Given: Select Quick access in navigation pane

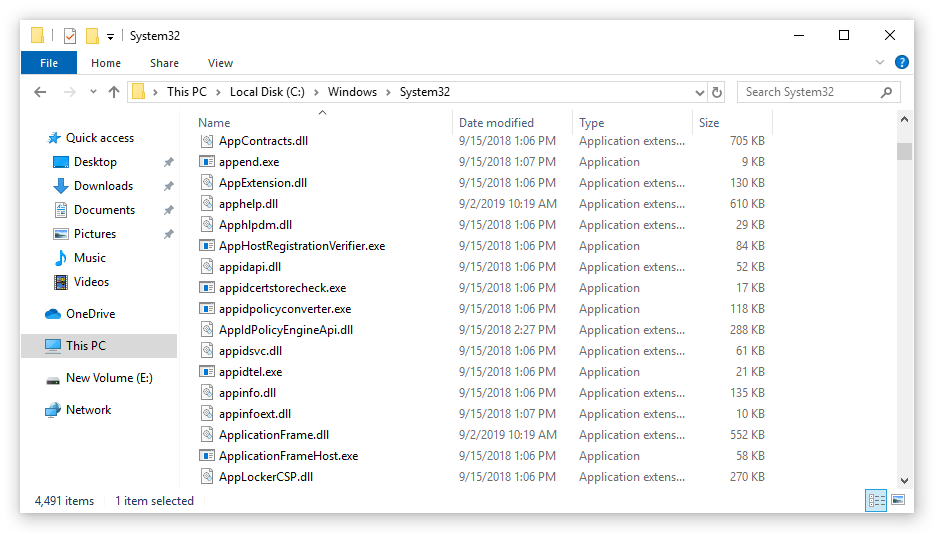Looking at the screenshot, I should coord(100,138).
